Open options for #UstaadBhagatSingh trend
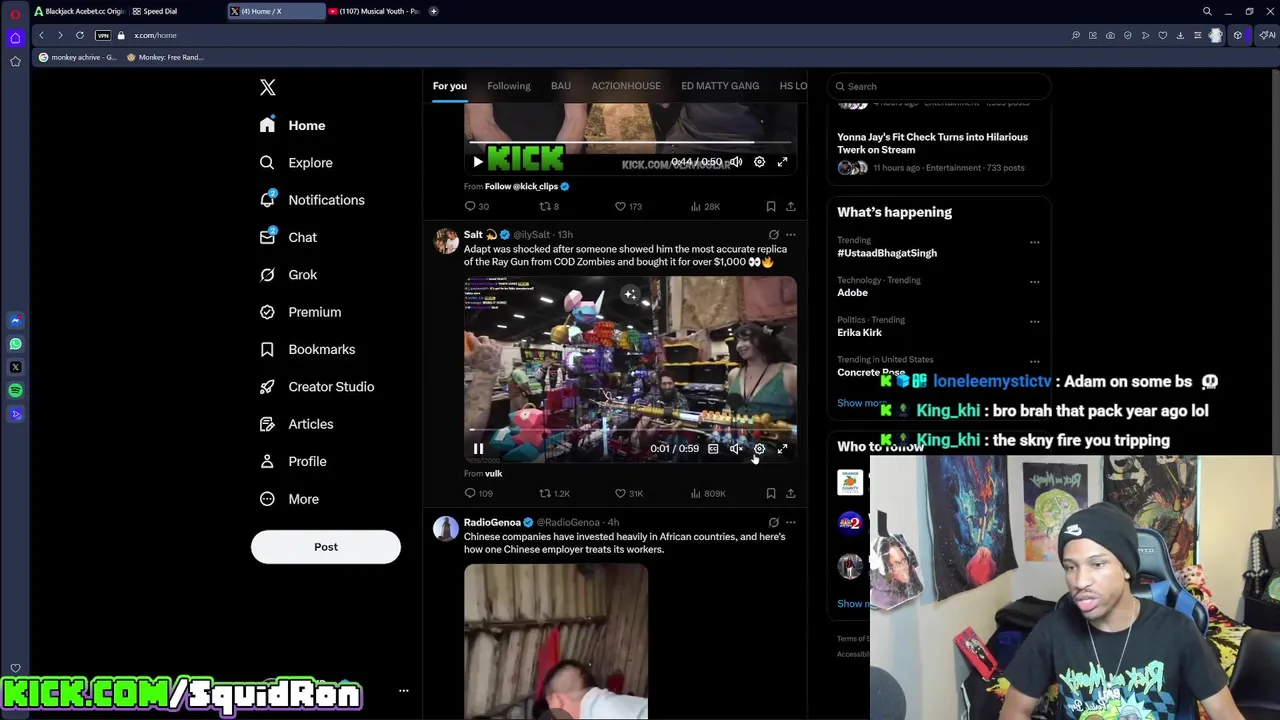This screenshot has width=1280, height=720. [1034, 242]
